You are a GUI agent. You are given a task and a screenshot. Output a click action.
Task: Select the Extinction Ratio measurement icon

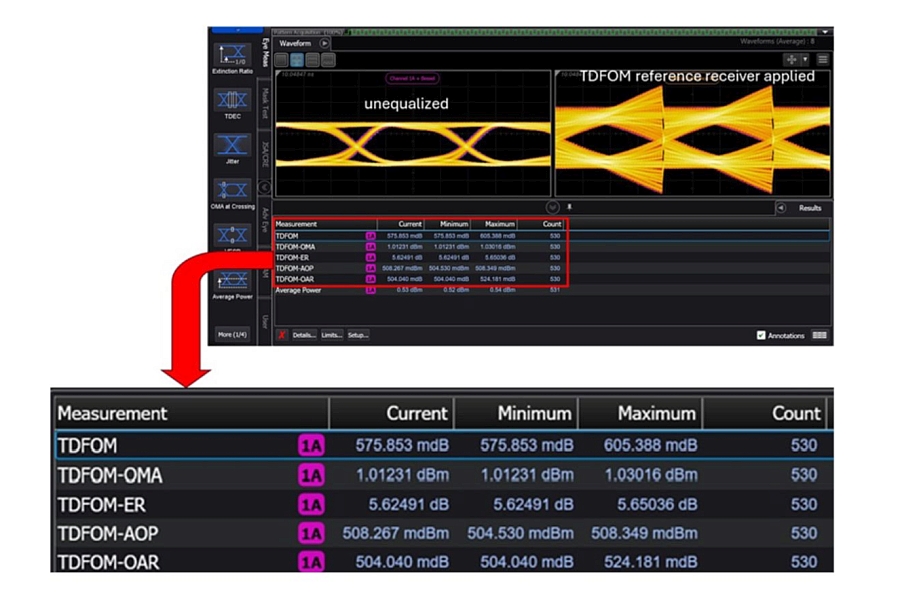232,55
